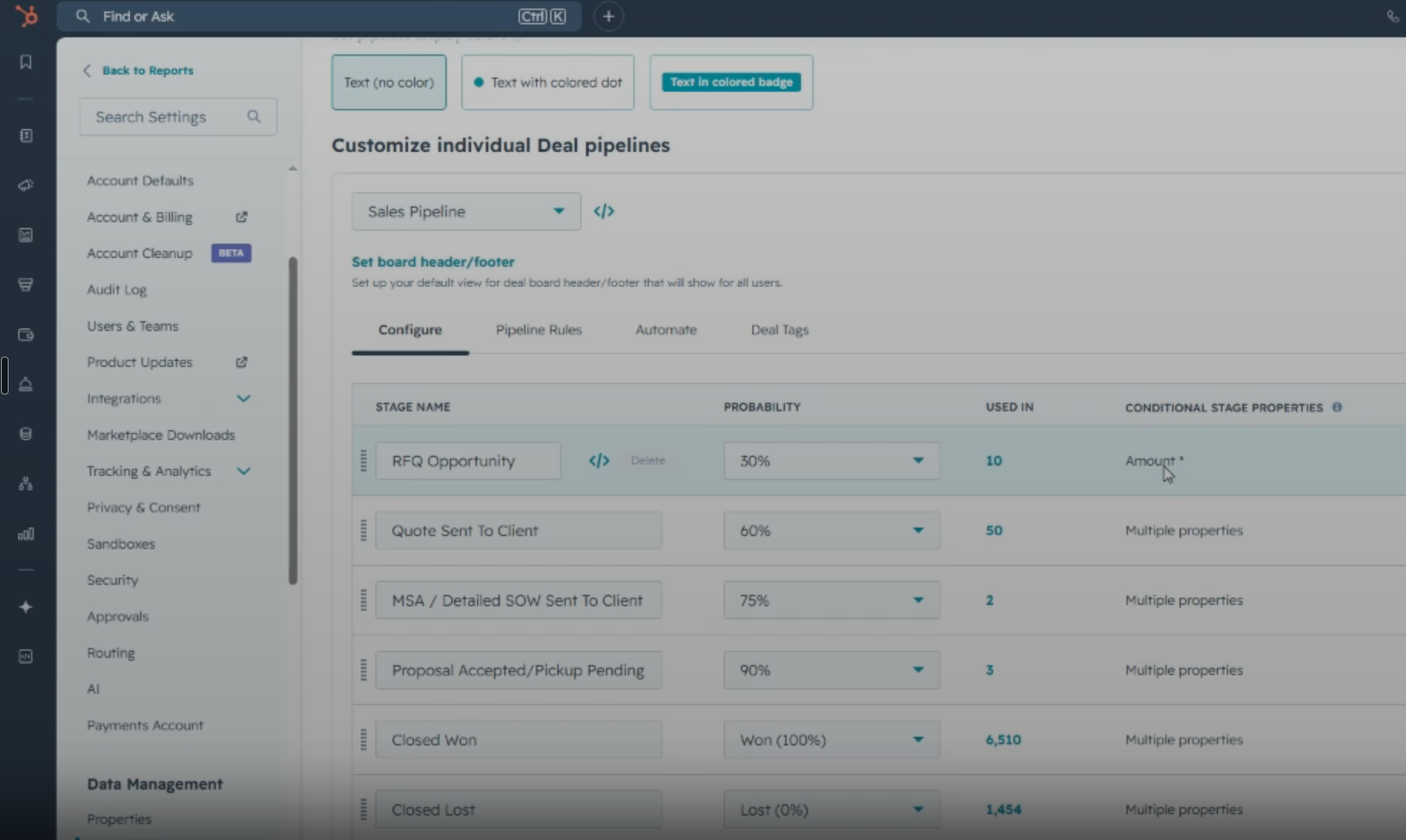Open Account Defaults in settings menu
The height and width of the screenshot is (840, 1406).
(x=141, y=181)
